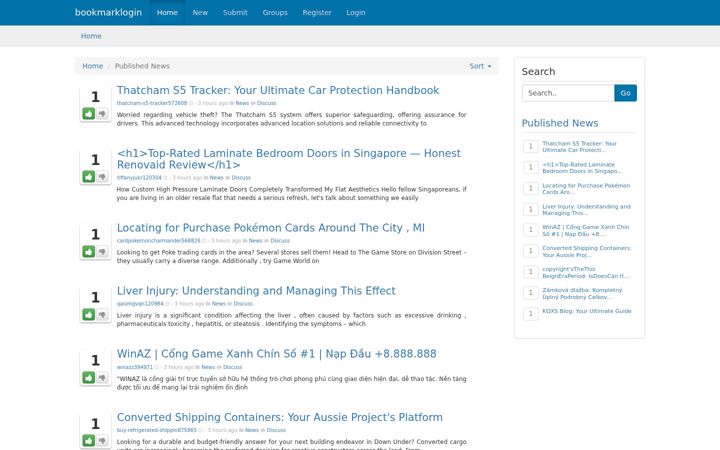Open author cardpokemoncharmander568826 profile
Image resolution: width=720 pixels, height=450 pixels.
(x=158, y=241)
